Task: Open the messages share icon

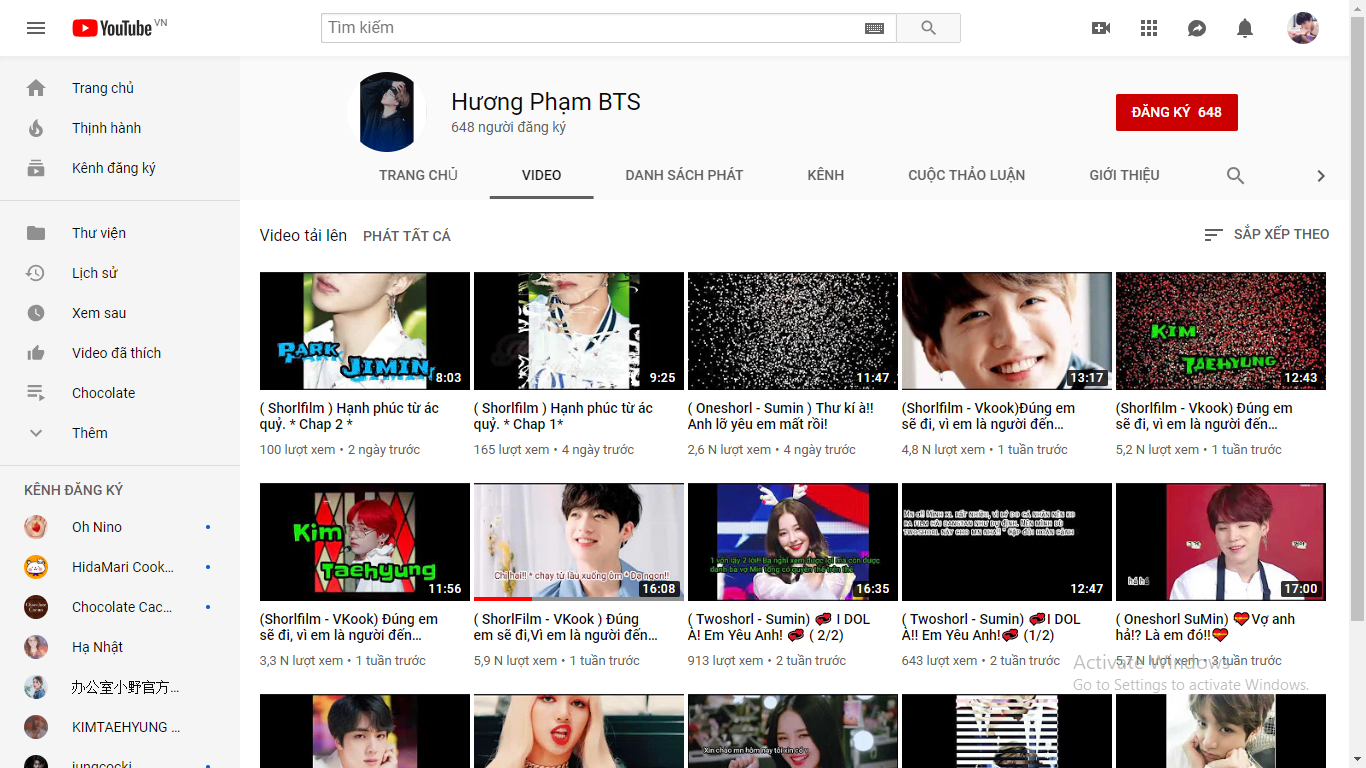Action: 1197,28
